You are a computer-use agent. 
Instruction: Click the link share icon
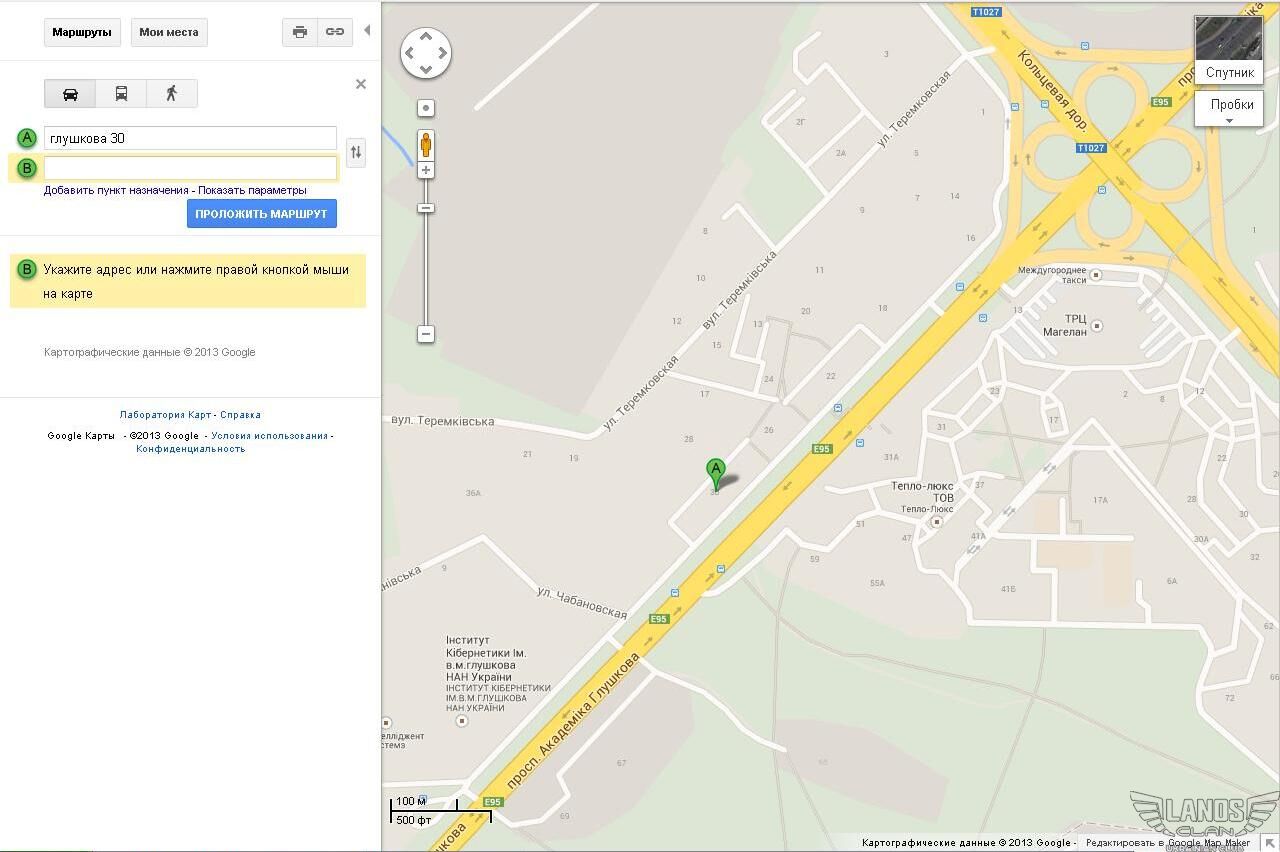click(335, 32)
